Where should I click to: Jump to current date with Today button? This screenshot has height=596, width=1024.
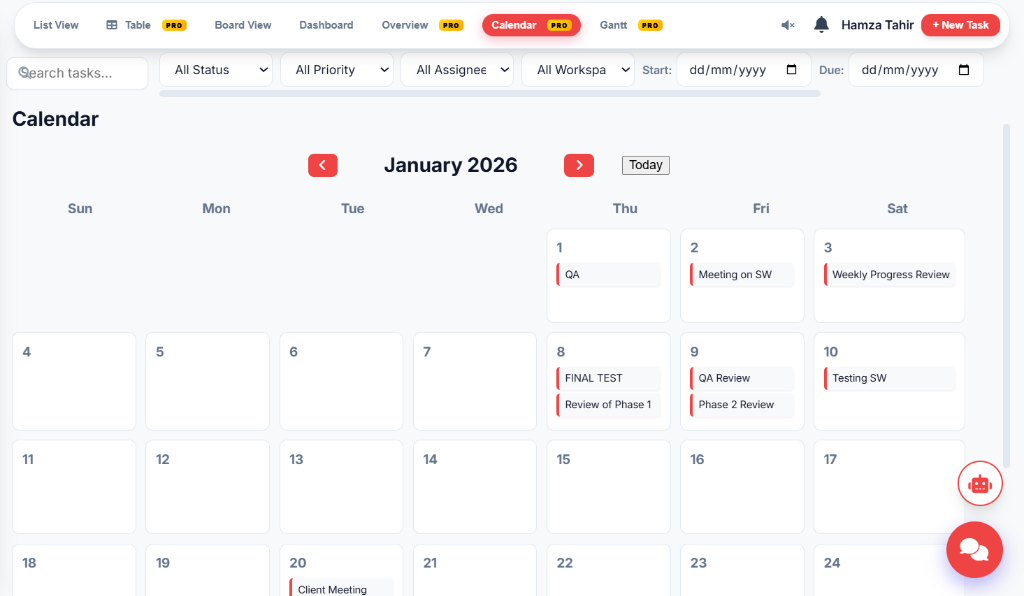(x=645, y=165)
